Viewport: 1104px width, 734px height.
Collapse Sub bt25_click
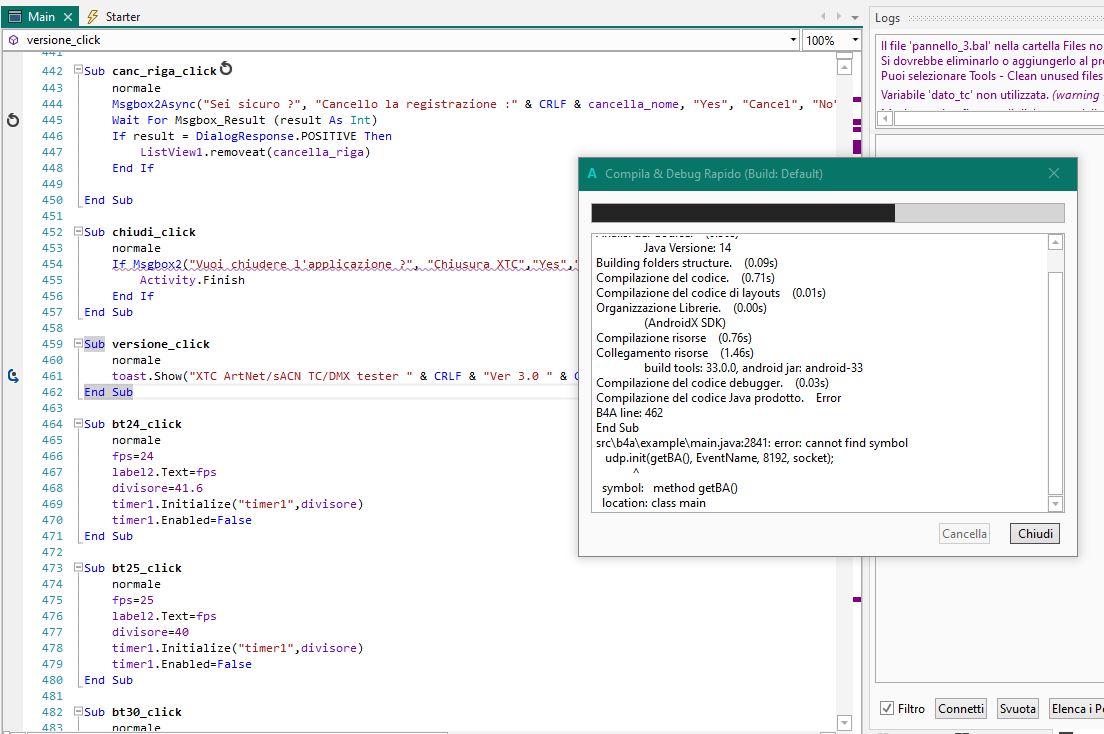78,567
